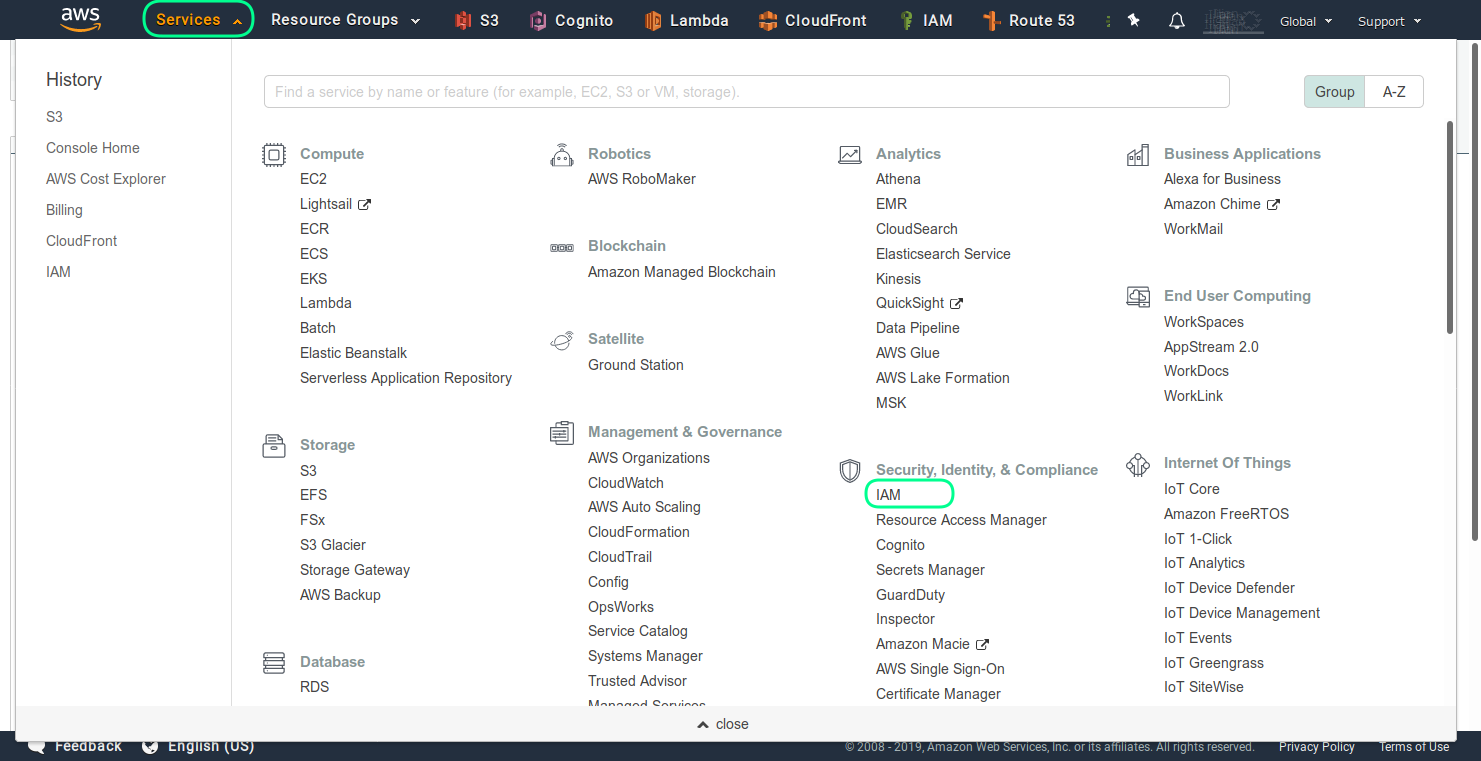Click the pin shortcuts icon
The image size is (1481, 761).
click(1133, 20)
